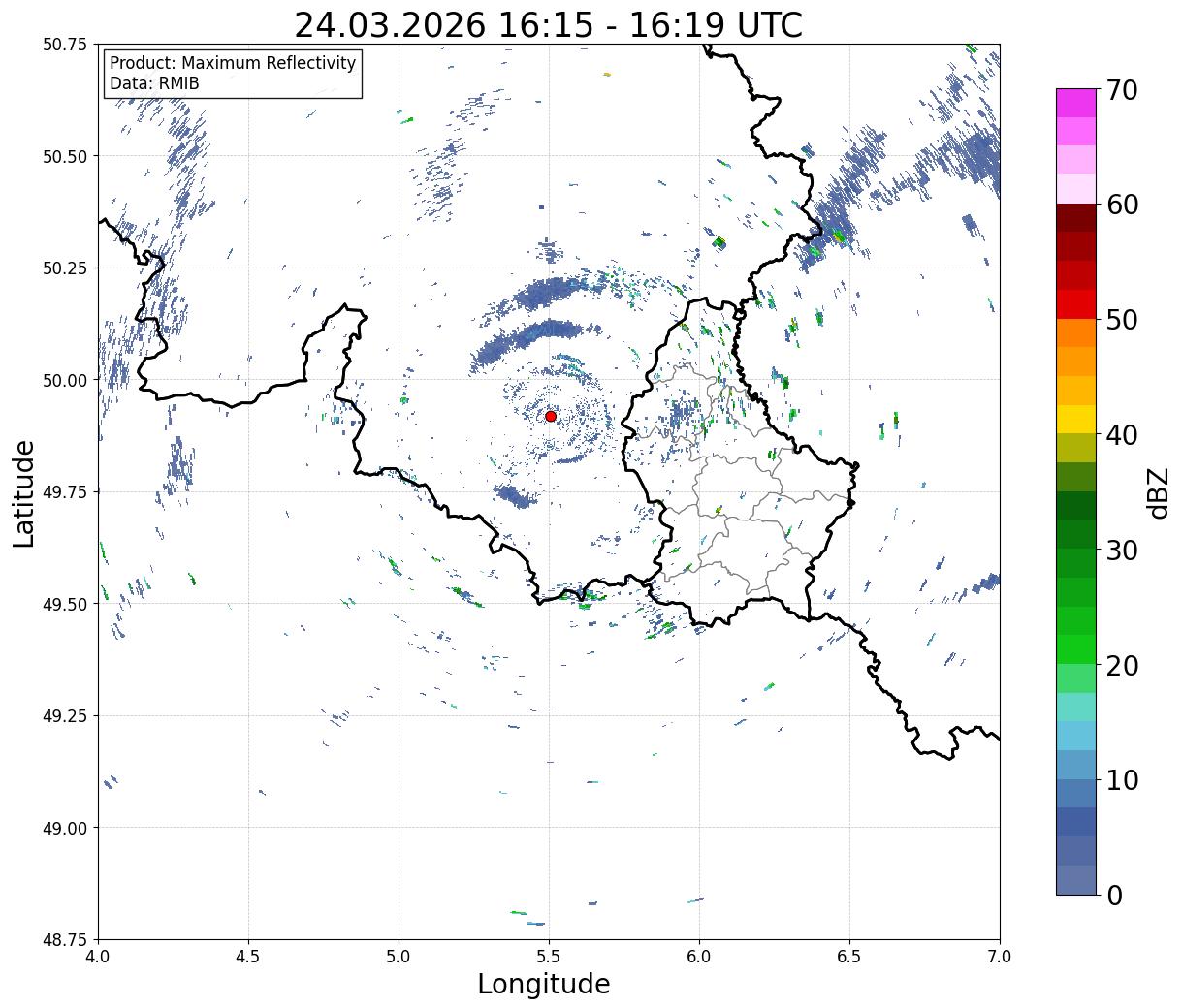Click the longitude tick label 6.5
This screenshot has height=1008, width=1182.
[x=849, y=957]
